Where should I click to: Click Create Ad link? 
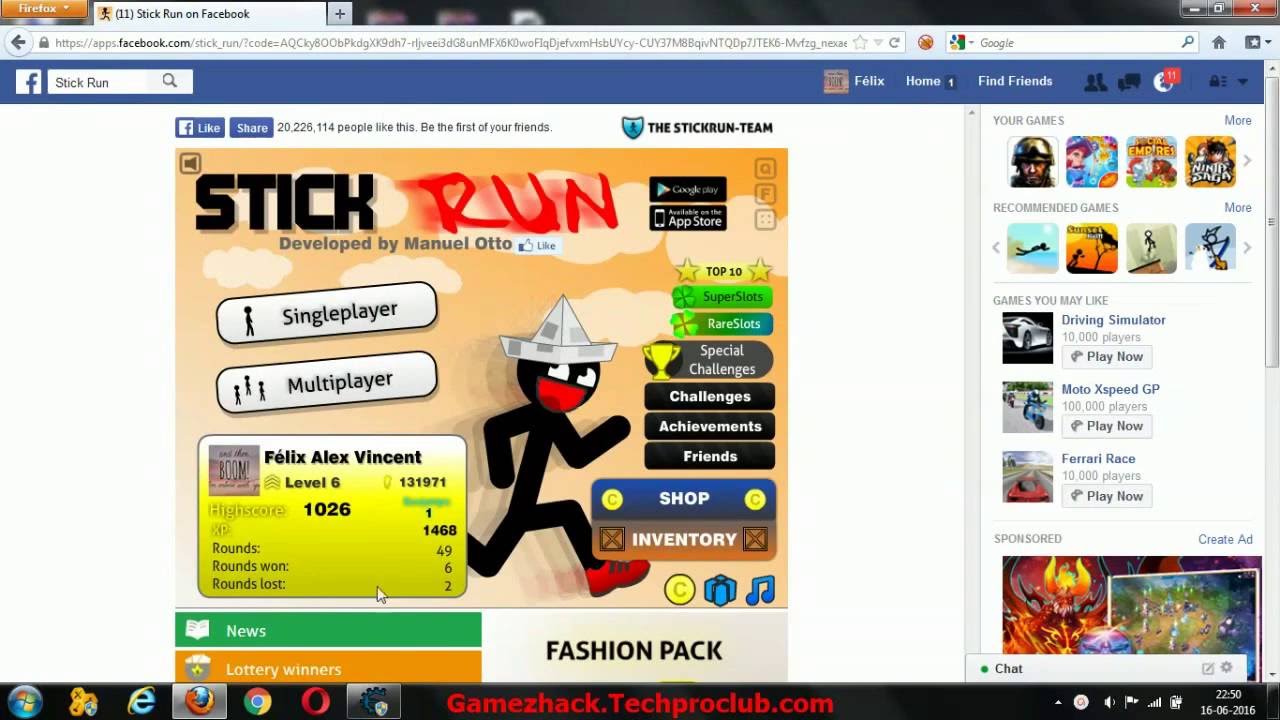(x=1225, y=539)
